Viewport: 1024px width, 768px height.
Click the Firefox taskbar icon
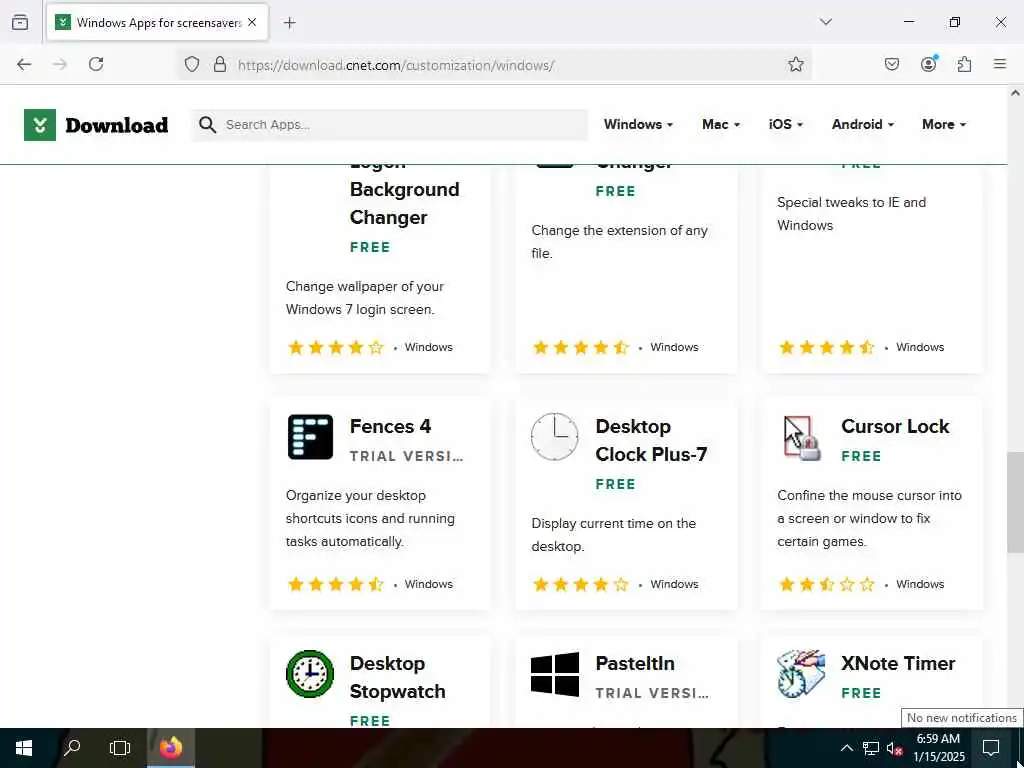coord(171,748)
